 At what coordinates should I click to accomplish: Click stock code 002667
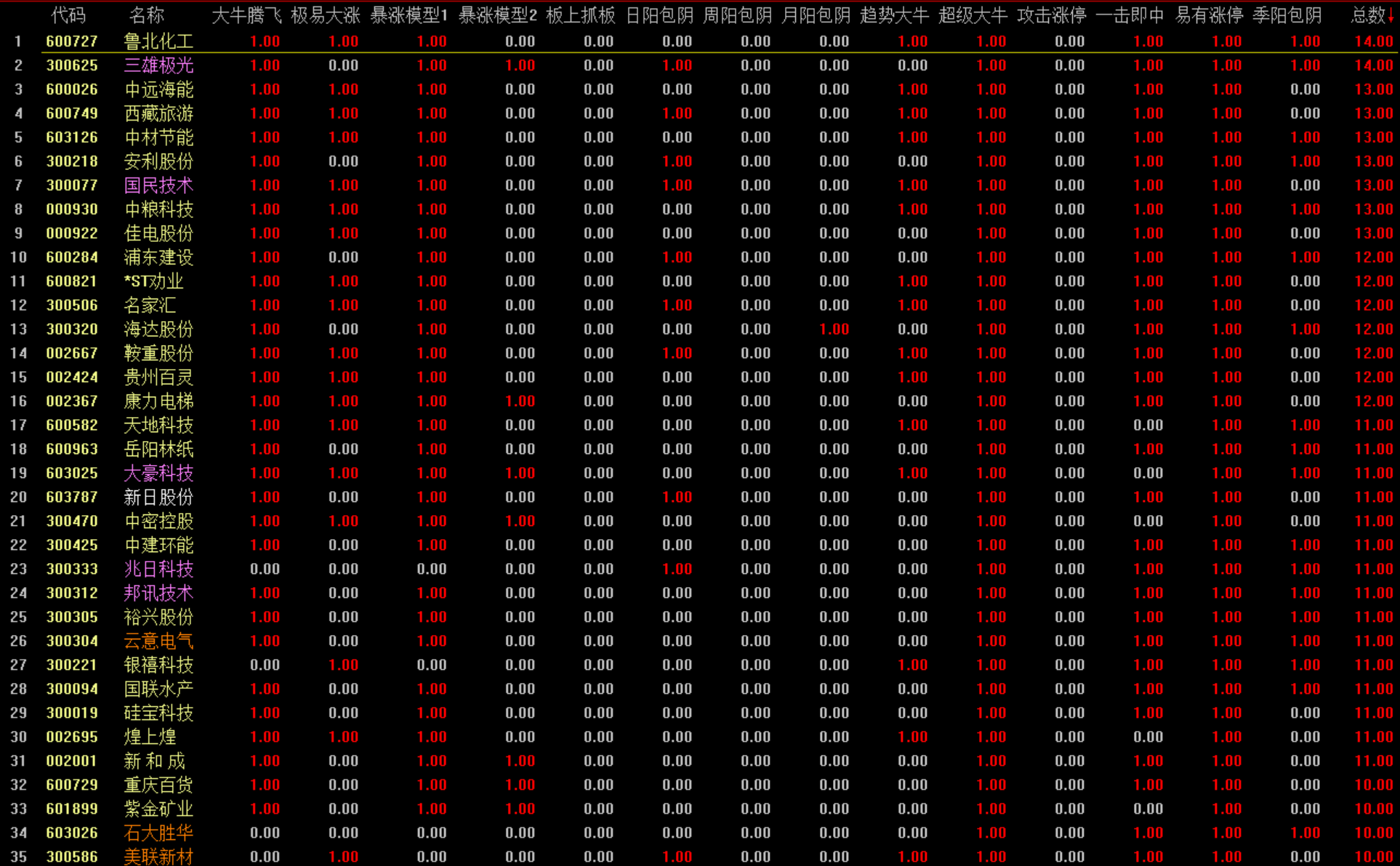[x=72, y=353]
